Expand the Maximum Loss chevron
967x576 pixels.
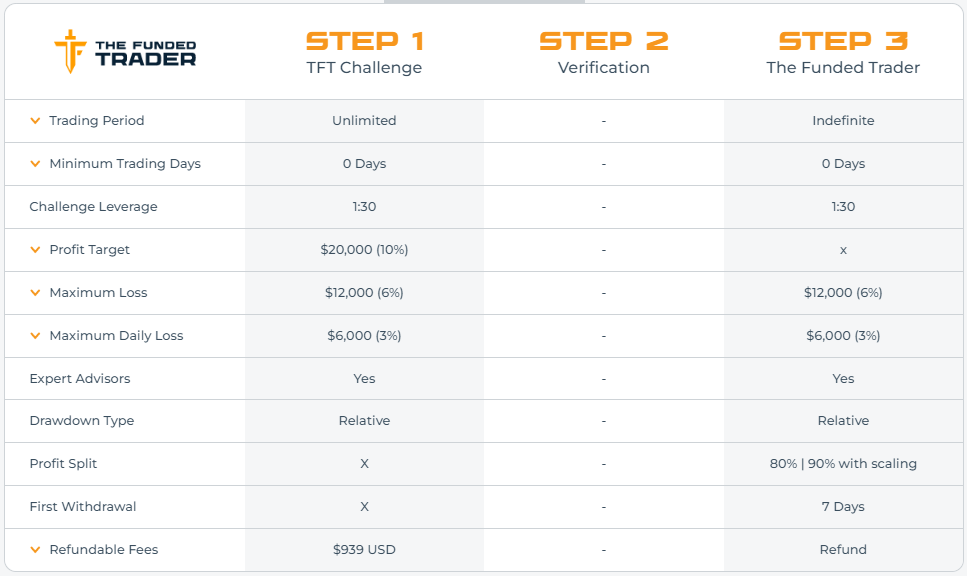click(35, 293)
